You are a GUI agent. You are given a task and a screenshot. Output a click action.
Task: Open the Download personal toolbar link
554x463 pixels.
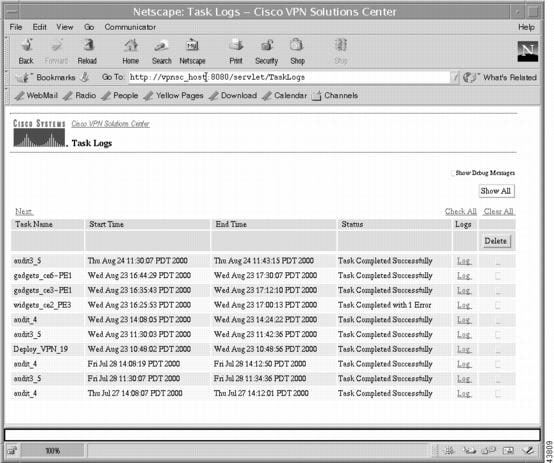233,95
